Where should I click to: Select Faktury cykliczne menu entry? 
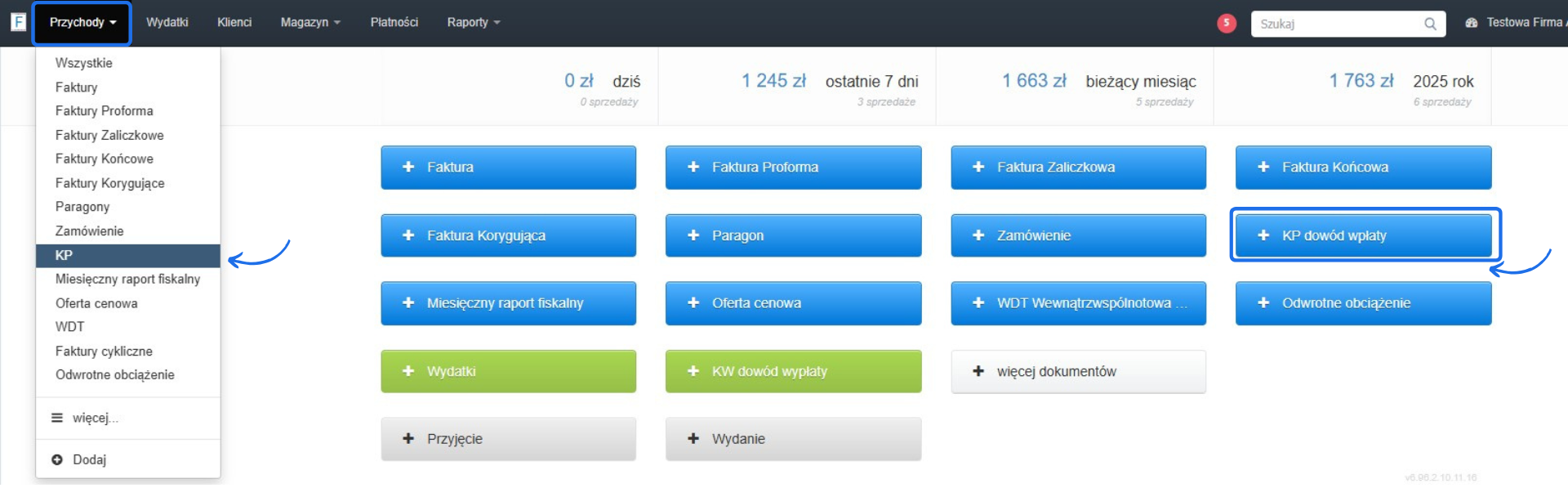[x=128, y=351]
